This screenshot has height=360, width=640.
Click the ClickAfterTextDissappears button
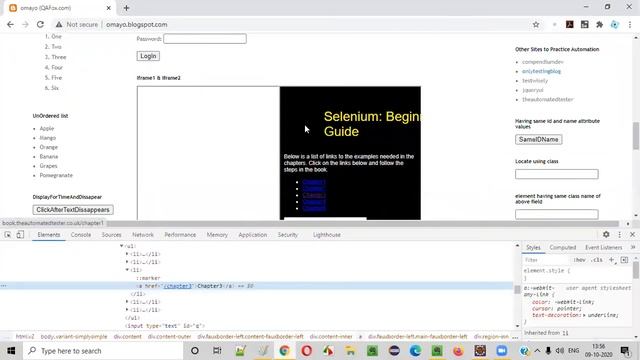(x=73, y=210)
